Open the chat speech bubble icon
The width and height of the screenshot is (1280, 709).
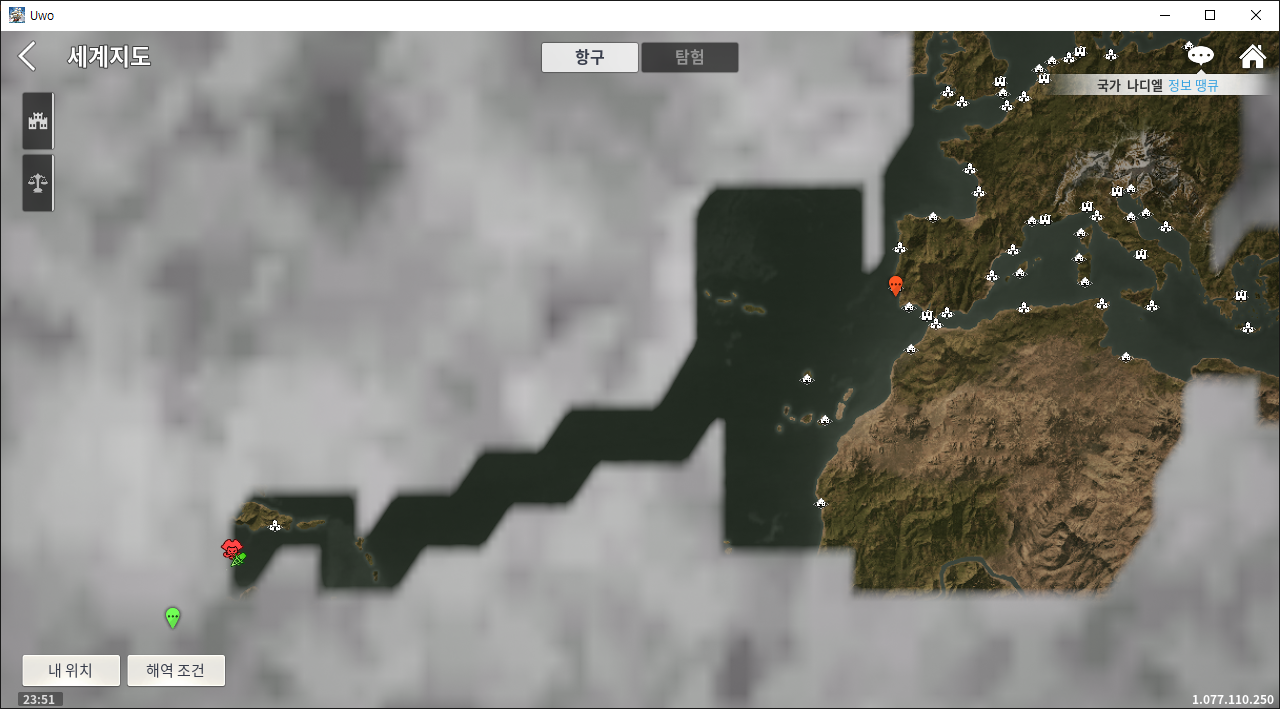coord(1201,56)
